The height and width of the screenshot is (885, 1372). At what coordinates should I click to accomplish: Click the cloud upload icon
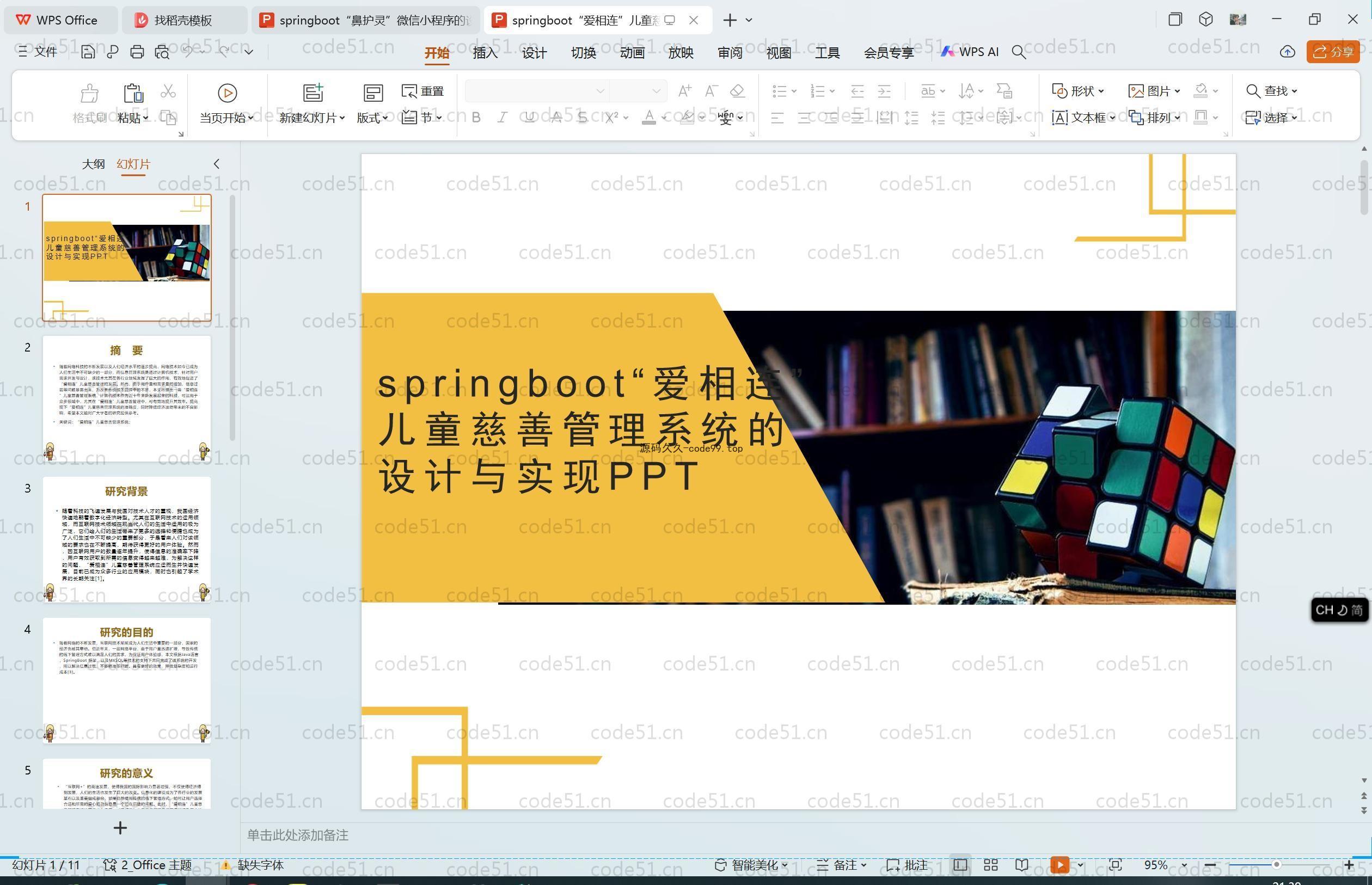coord(1287,52)
